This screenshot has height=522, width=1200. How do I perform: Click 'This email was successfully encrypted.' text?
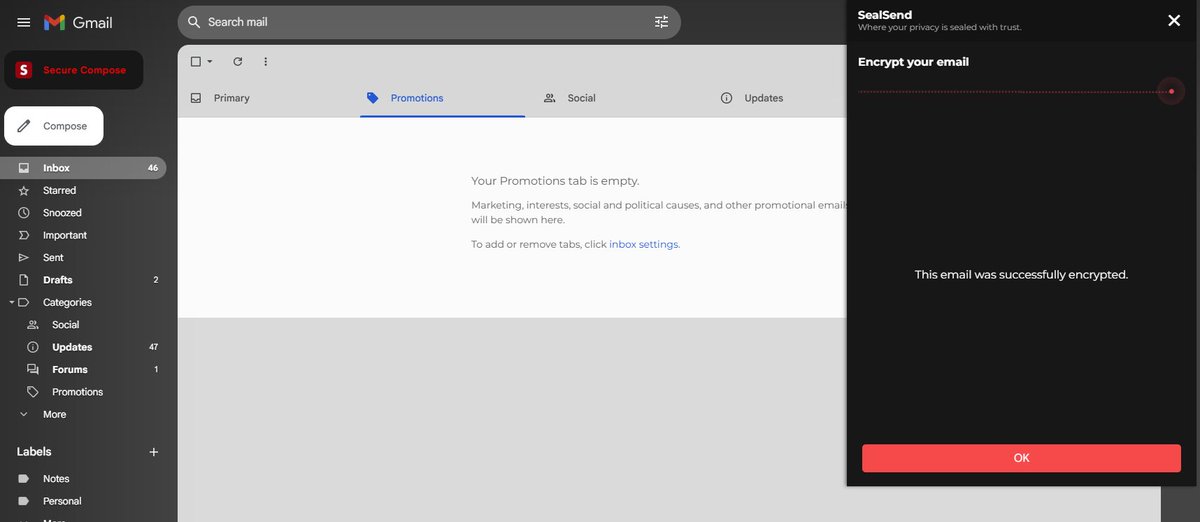pos(1021,274)
